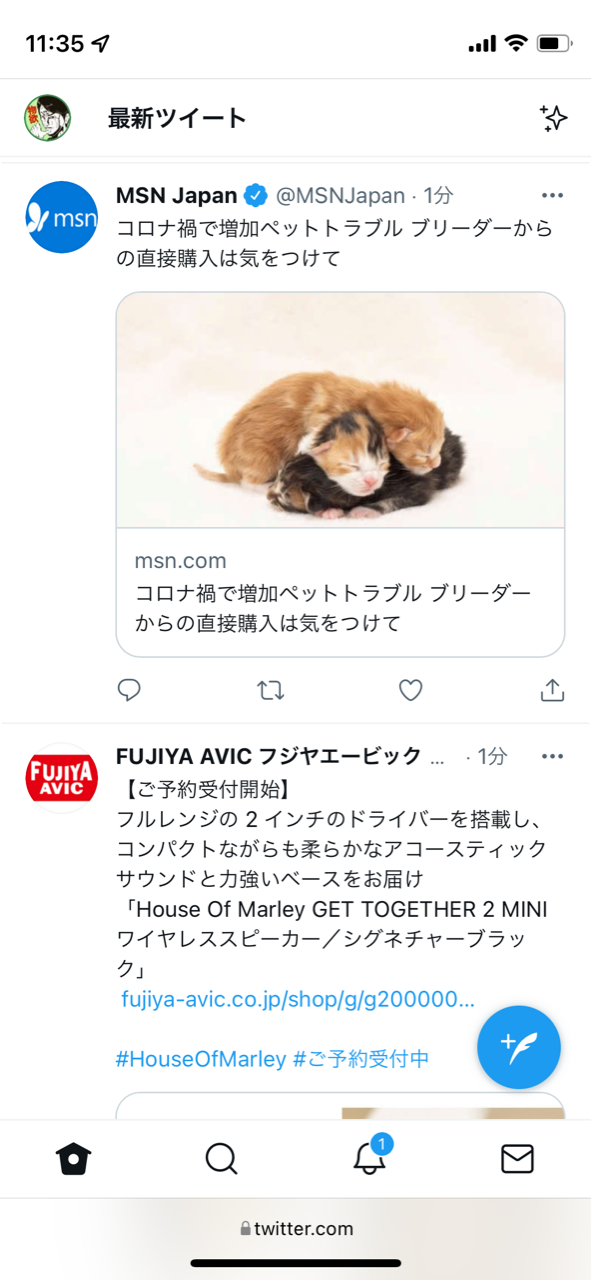The height and width of the screenshot is (1280, 592).
Task: Open Messages envelope tab
Action: coord(517,1159)
